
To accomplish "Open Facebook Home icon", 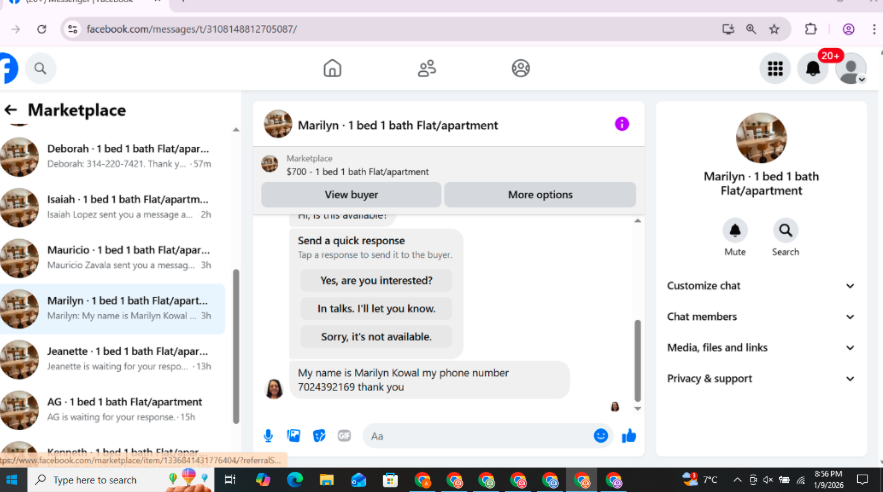I will coord(332,68).
